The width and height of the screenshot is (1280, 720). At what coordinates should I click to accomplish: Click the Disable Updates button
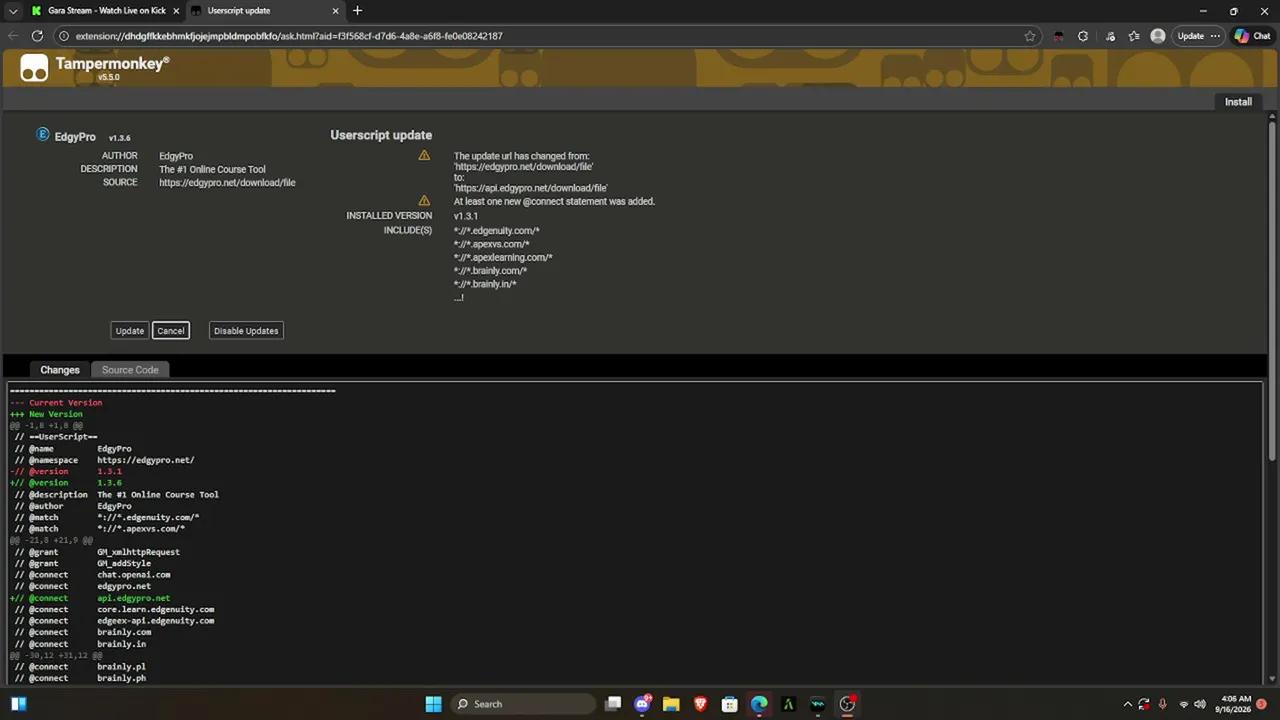pyautogui.click(x=246, y=331)
